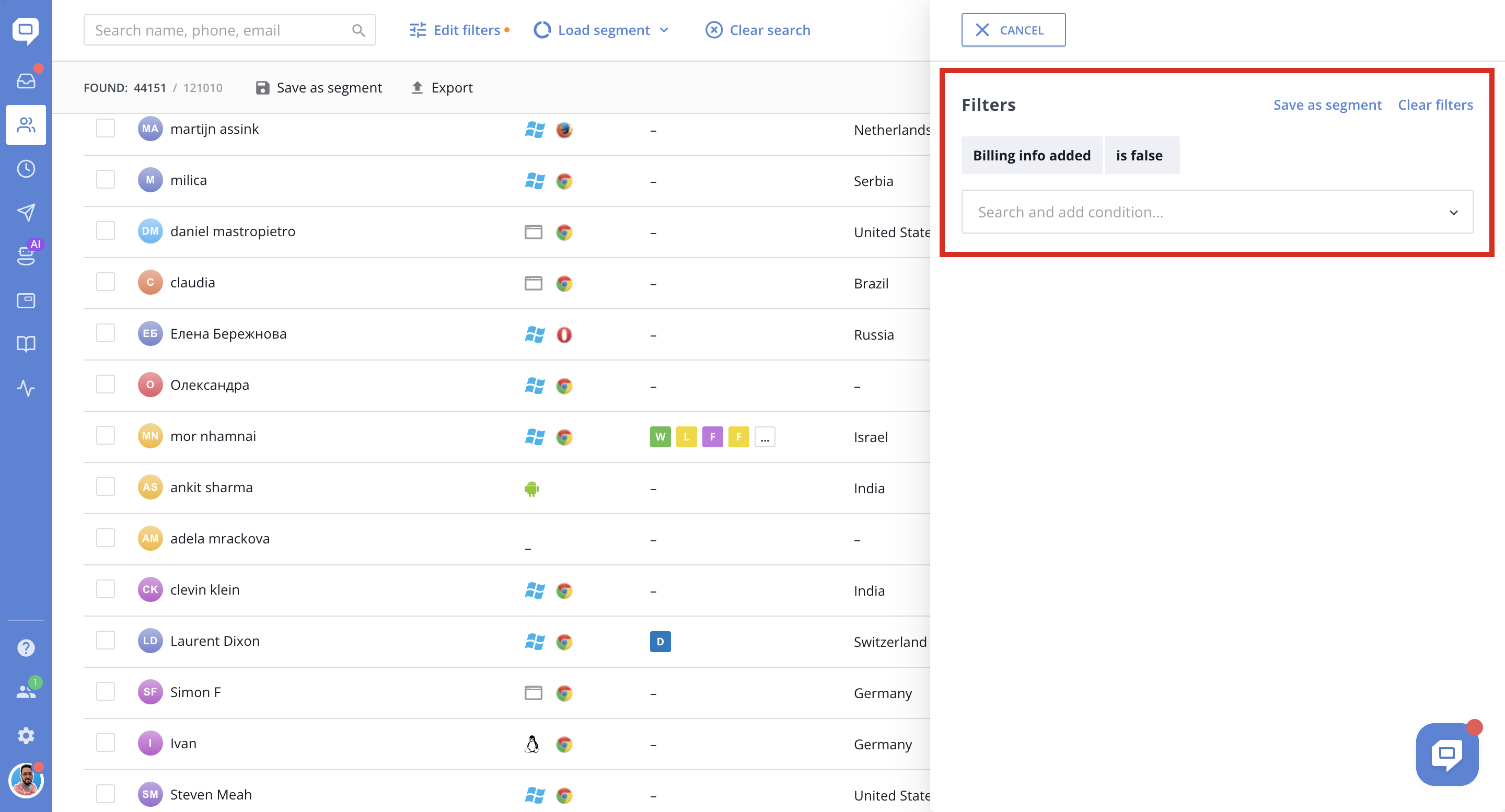Click the Clear filters link

1435,105
